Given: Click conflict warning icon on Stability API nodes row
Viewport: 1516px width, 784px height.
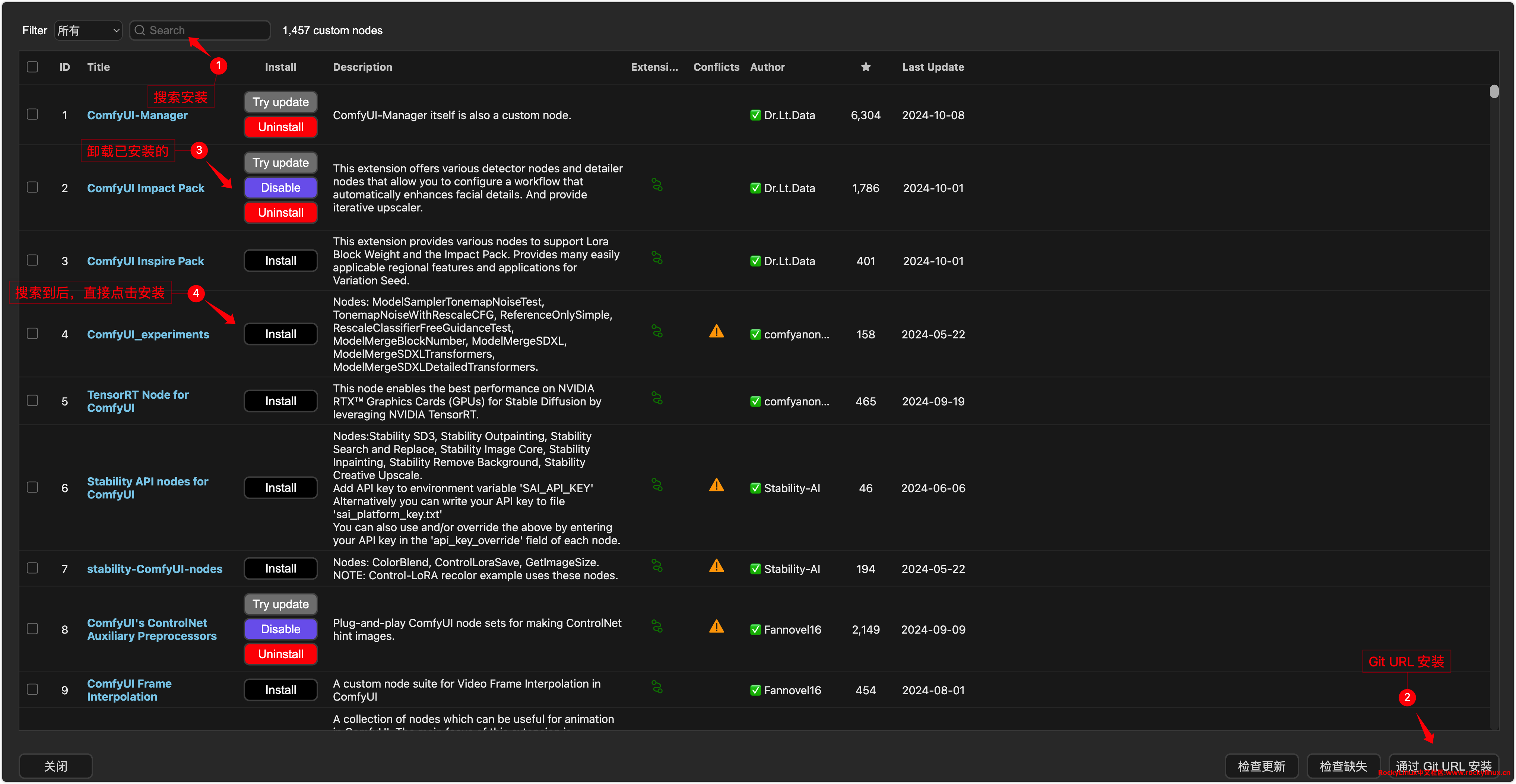Looking at the screenshot, I should (716, 485).
